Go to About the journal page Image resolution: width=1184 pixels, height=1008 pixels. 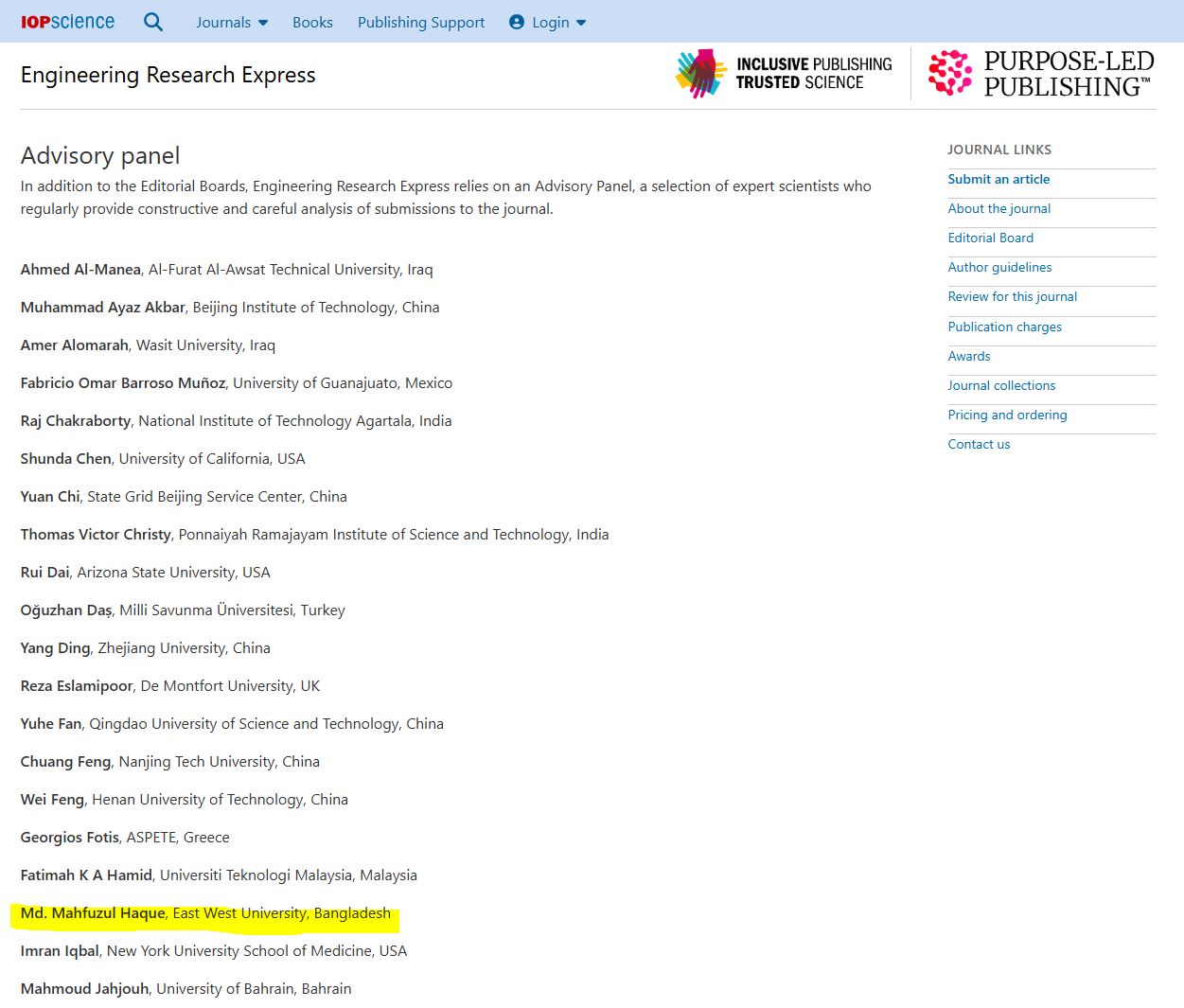pyautogui.click(x=998, y=208)
